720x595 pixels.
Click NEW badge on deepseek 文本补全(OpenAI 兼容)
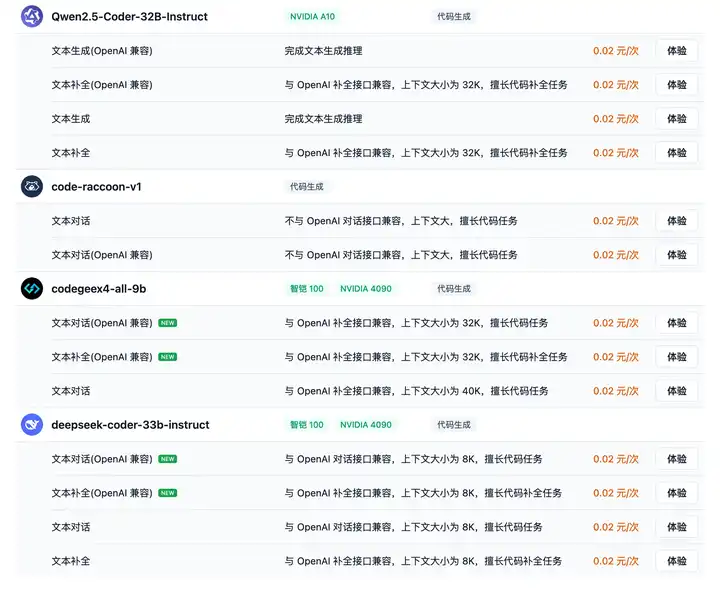coord(168,493)
